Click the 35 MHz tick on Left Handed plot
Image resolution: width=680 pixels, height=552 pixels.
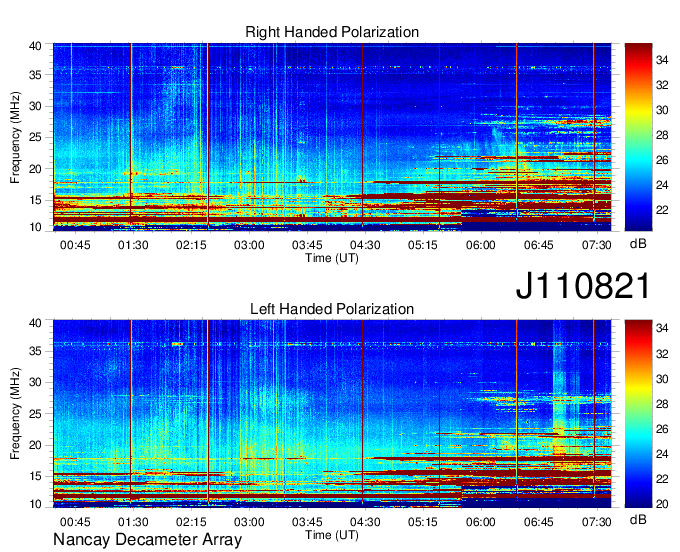[x=35, y=351]
